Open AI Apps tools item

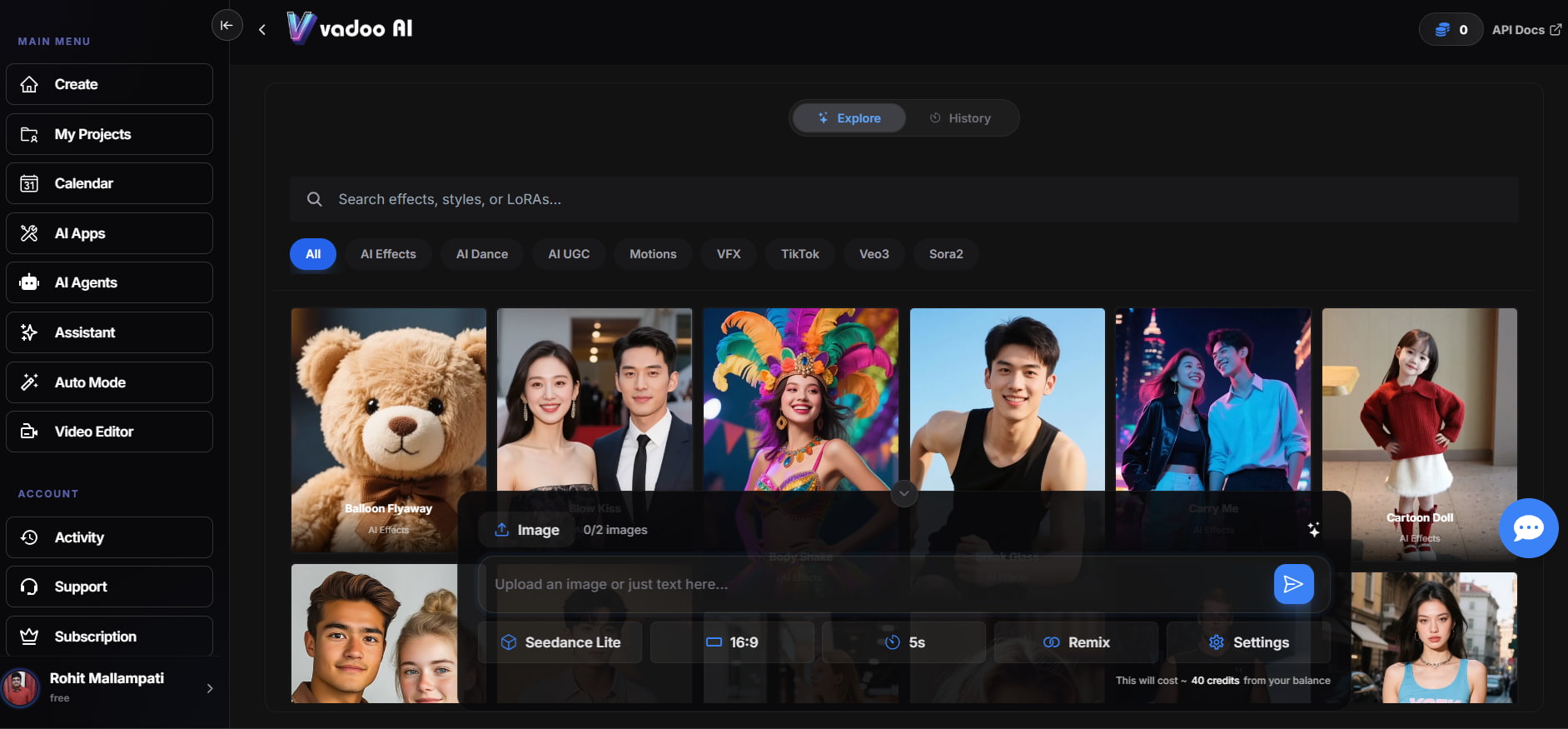tap(109, 233)
